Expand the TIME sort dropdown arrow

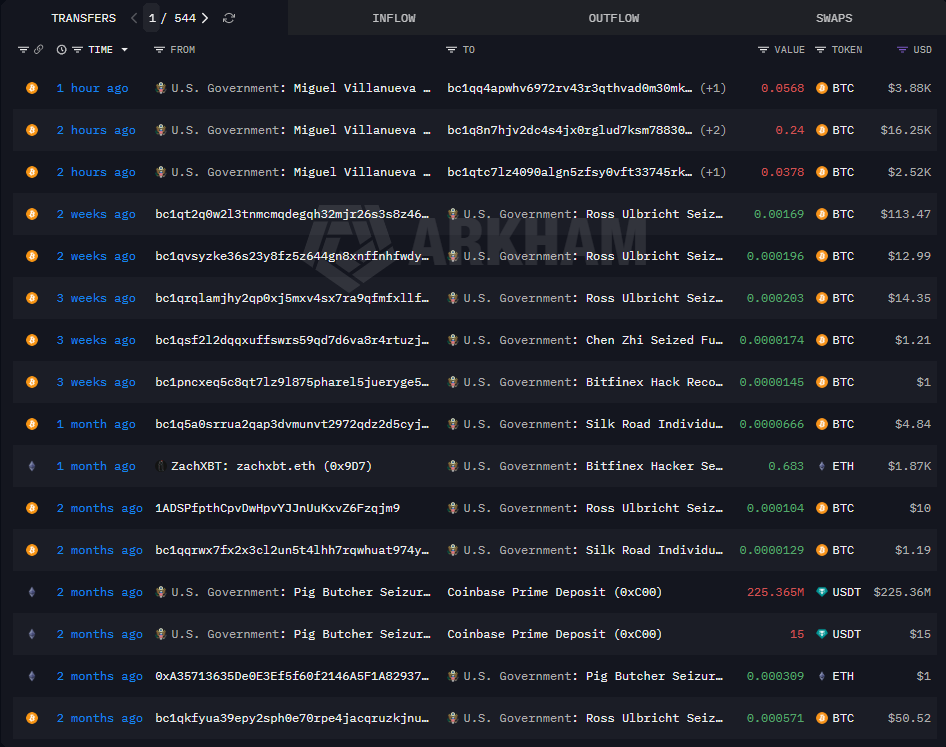[x=124, y=50]
